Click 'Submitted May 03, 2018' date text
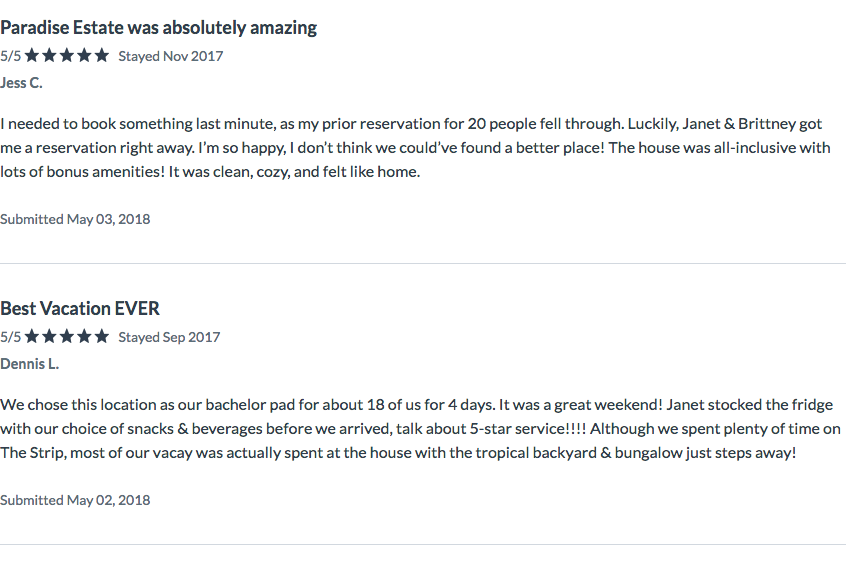This screenshot has height=565, width=846. [x=75, y=219]
